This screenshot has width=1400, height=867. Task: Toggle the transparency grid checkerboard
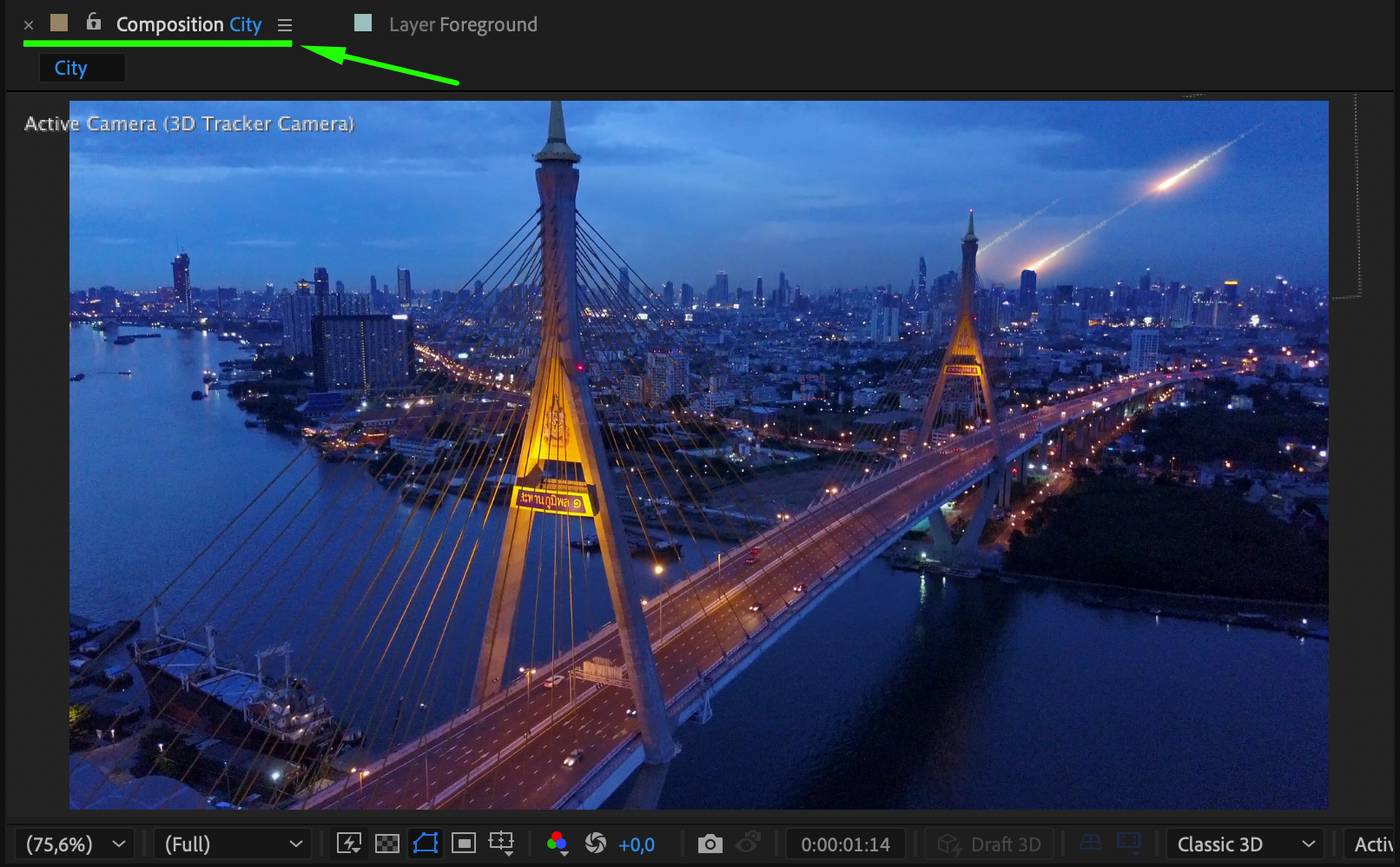pyautogui.click(x=387, y=844)
